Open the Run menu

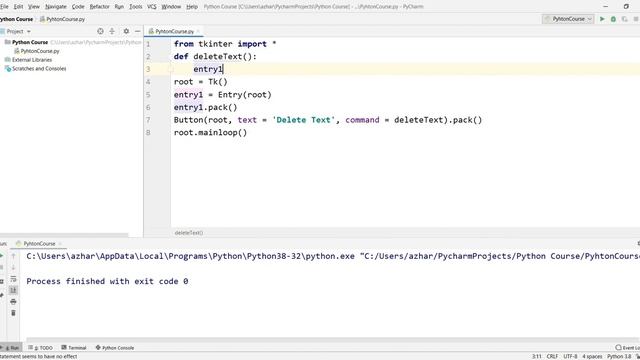pyautogui.click(x=119, y=7)
